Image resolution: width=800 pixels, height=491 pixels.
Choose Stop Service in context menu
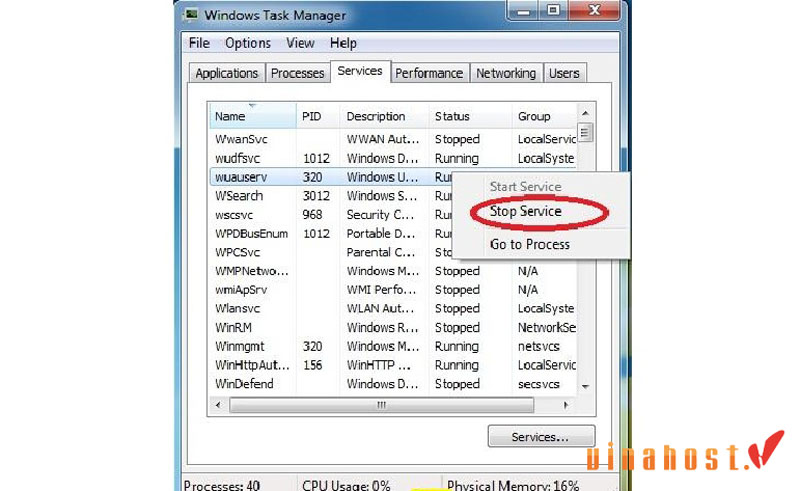526,211
